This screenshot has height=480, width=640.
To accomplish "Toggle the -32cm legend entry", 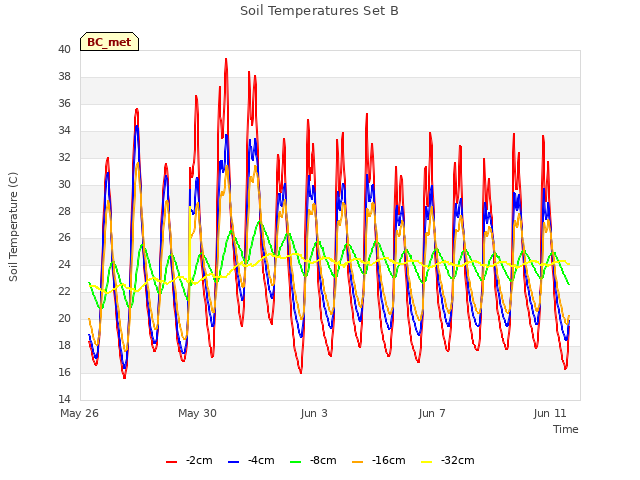I will coord(448,460).
